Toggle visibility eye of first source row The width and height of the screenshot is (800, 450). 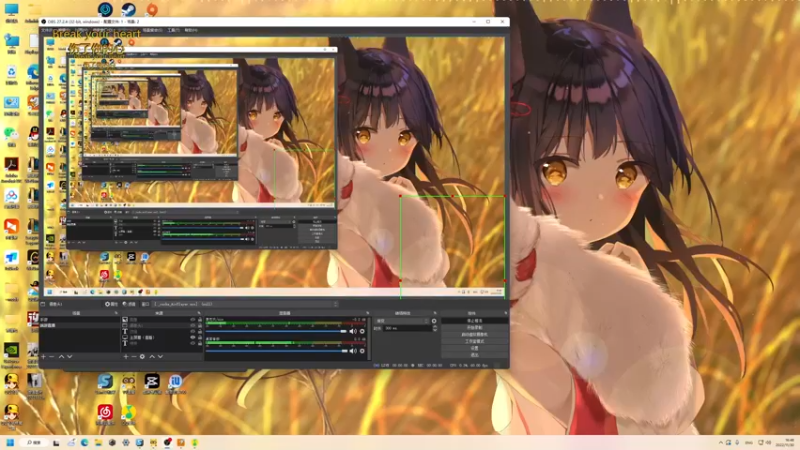(x=193, y=319)
